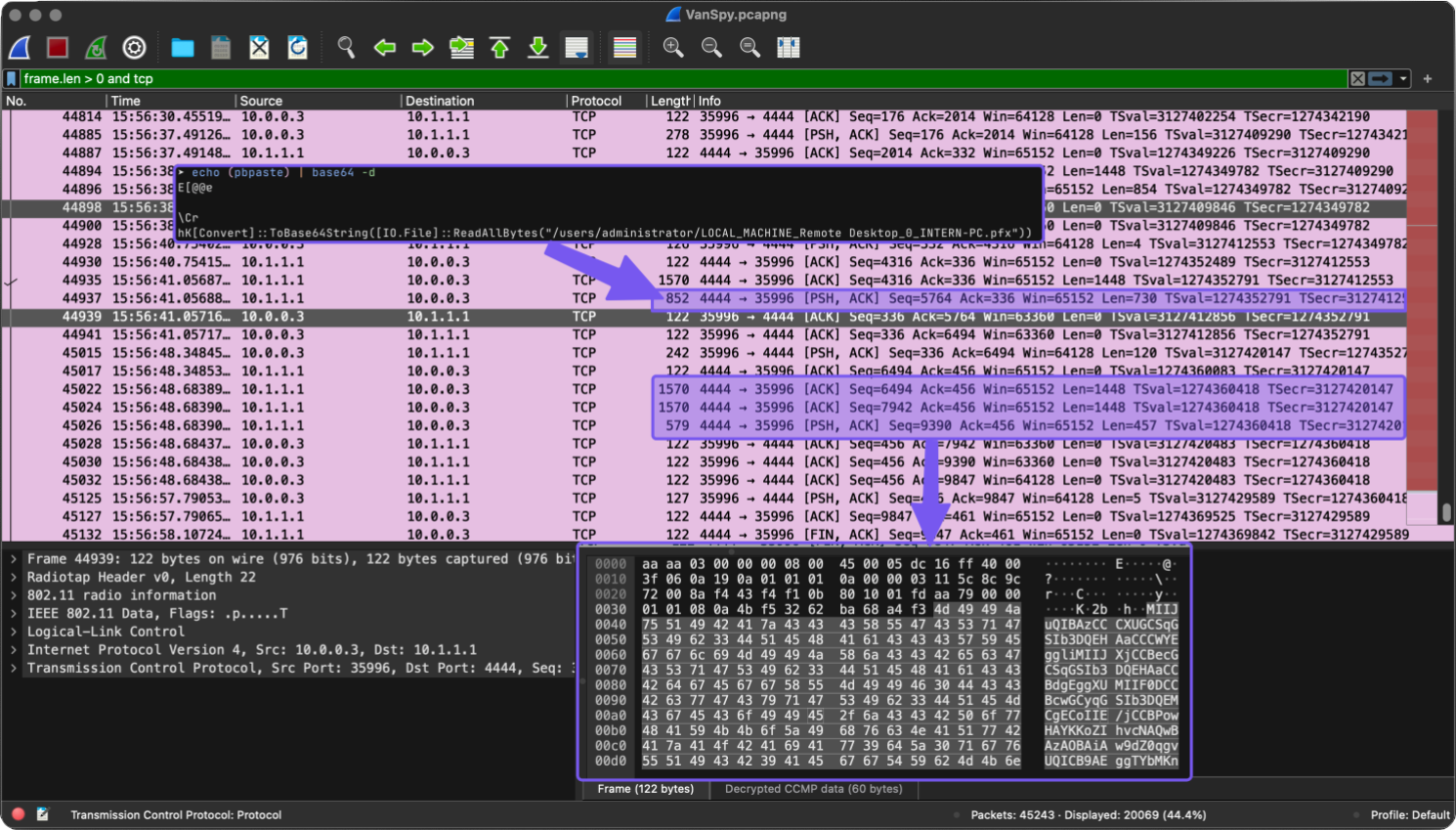1456x830 pixels.
Task: Sort by Destination column header
Action: (484, 101)
